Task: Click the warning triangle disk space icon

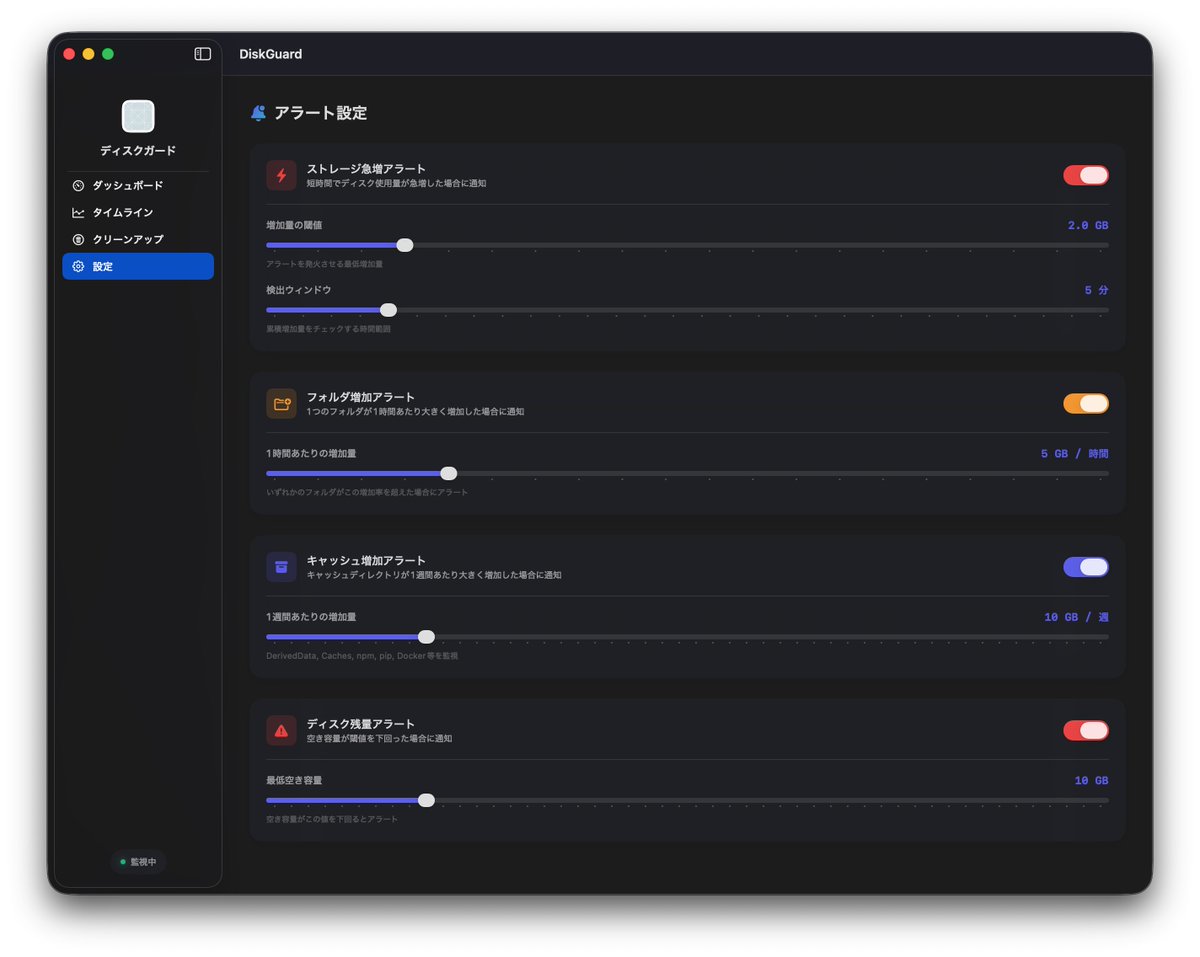Action: pos(281,731)
